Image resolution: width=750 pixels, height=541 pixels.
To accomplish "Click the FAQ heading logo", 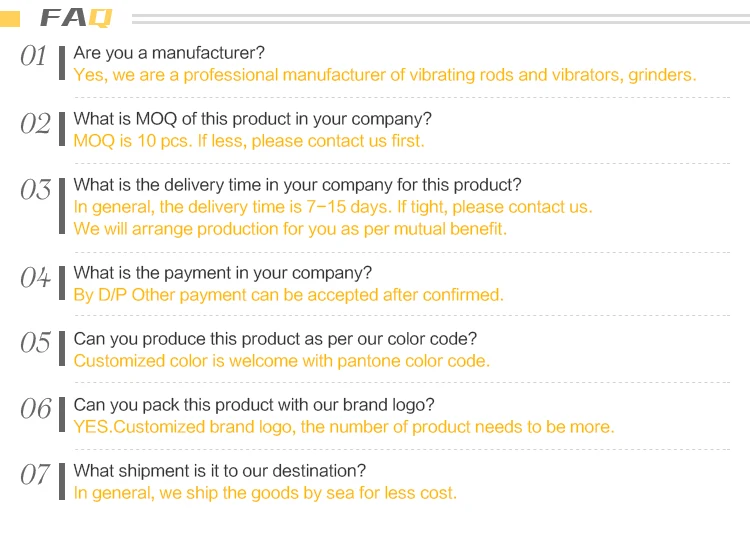I will click(76, 18).
